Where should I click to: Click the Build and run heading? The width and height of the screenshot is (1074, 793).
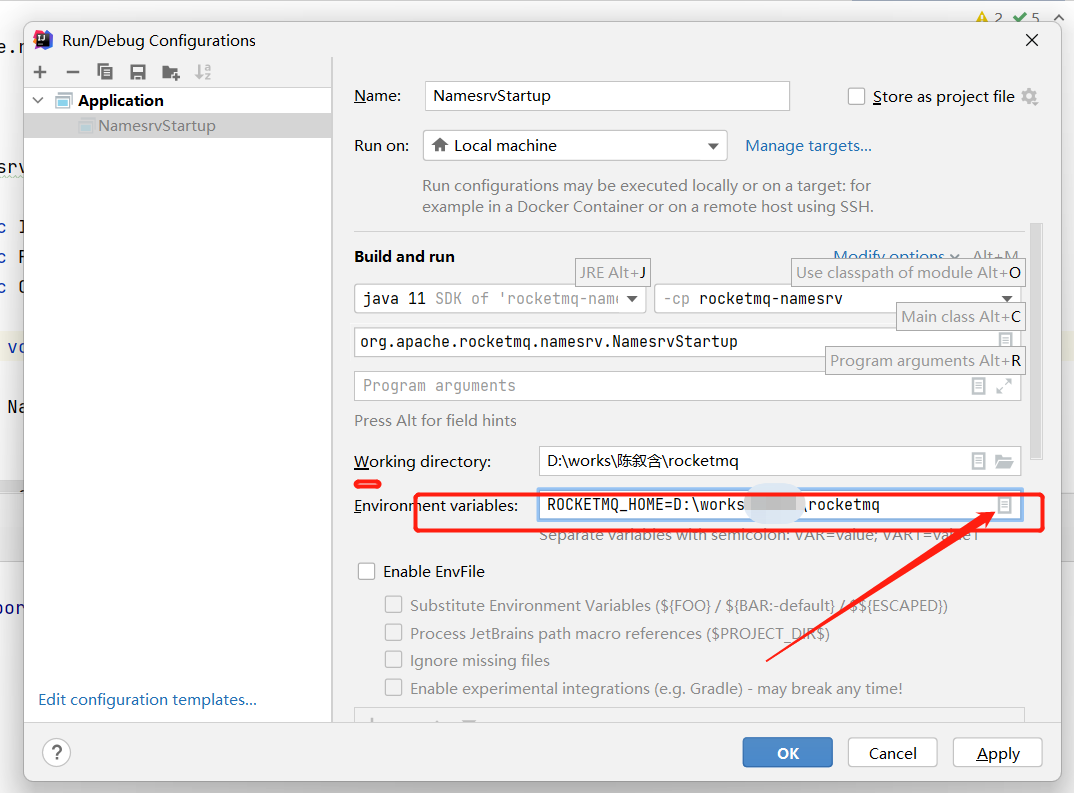(404, 256)
